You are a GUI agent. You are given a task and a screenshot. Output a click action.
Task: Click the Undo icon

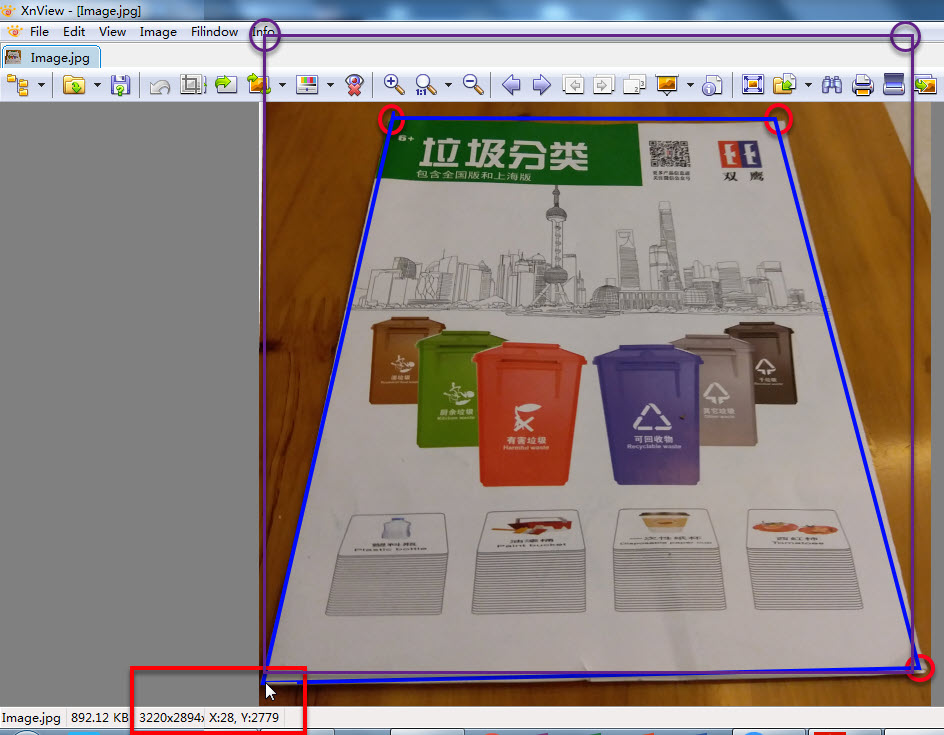[x=159, y=84]
